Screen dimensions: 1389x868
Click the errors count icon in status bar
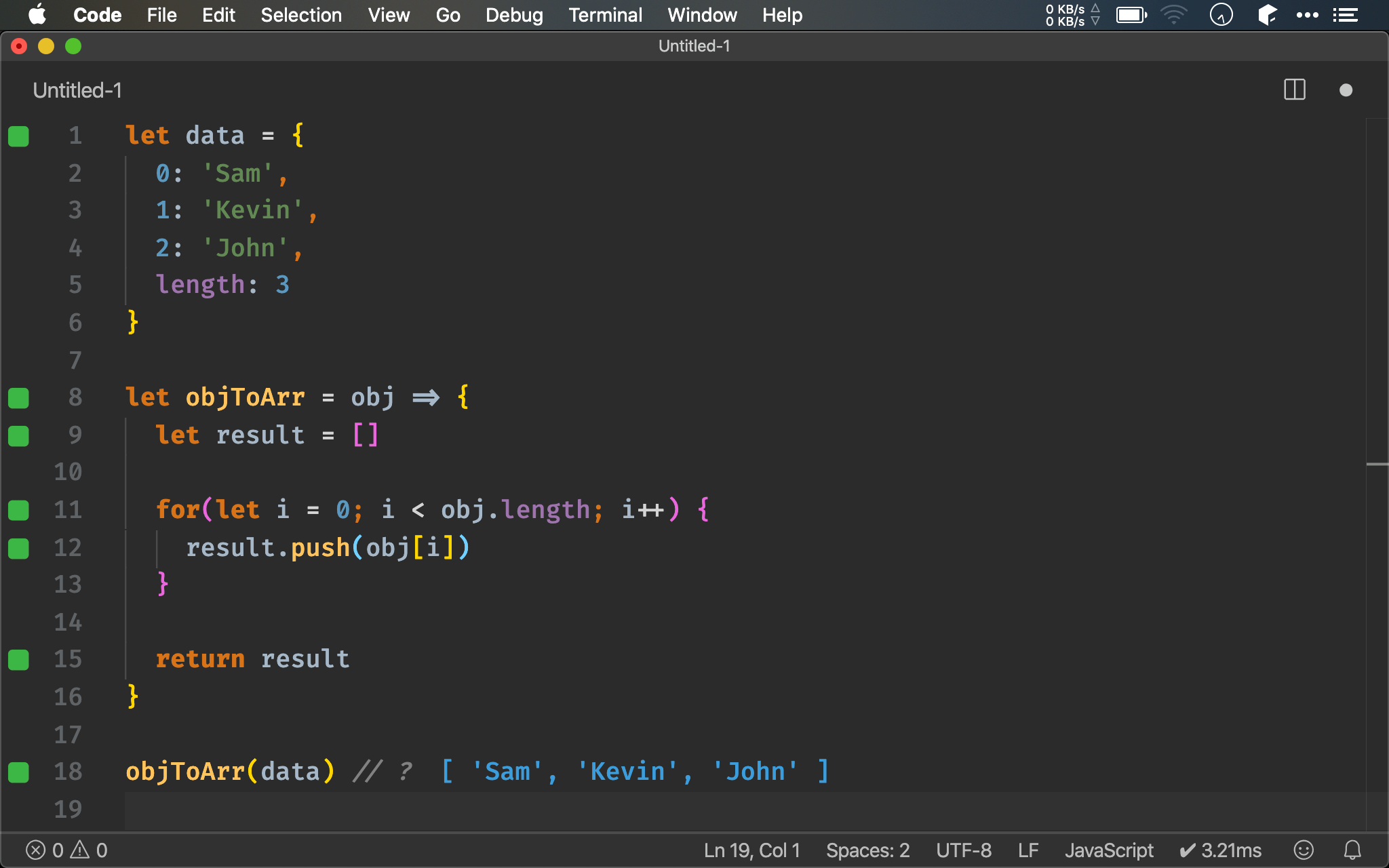point(36,850)
